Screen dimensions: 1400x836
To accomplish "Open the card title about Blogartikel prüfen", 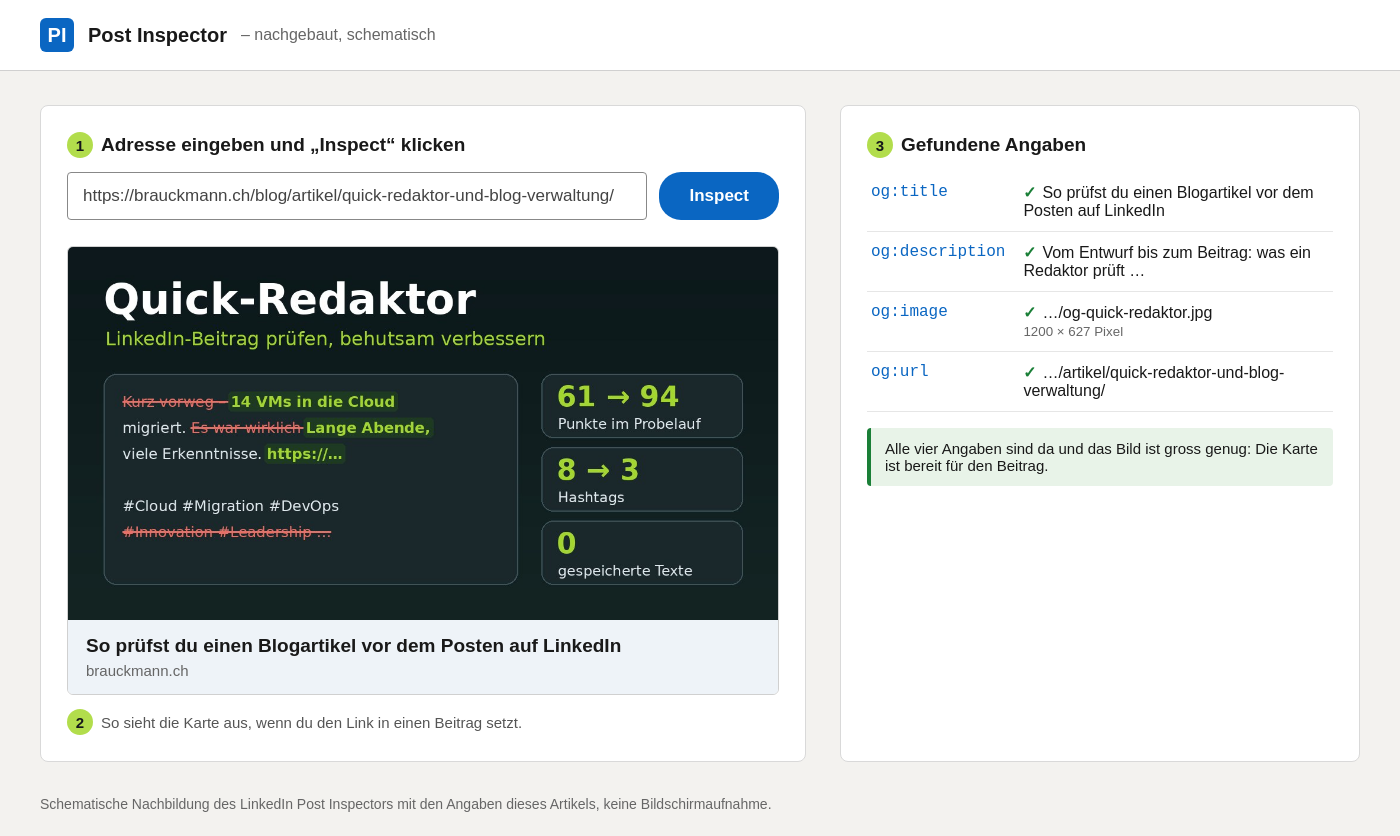I will tap(354, 646).
